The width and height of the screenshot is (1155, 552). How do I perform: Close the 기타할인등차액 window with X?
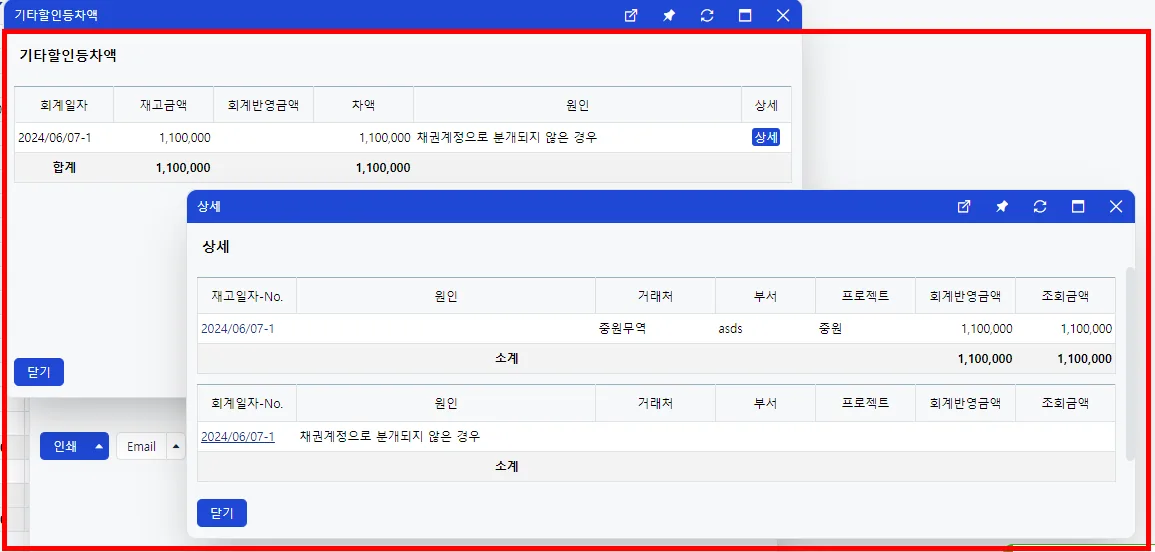click(783, 15)
